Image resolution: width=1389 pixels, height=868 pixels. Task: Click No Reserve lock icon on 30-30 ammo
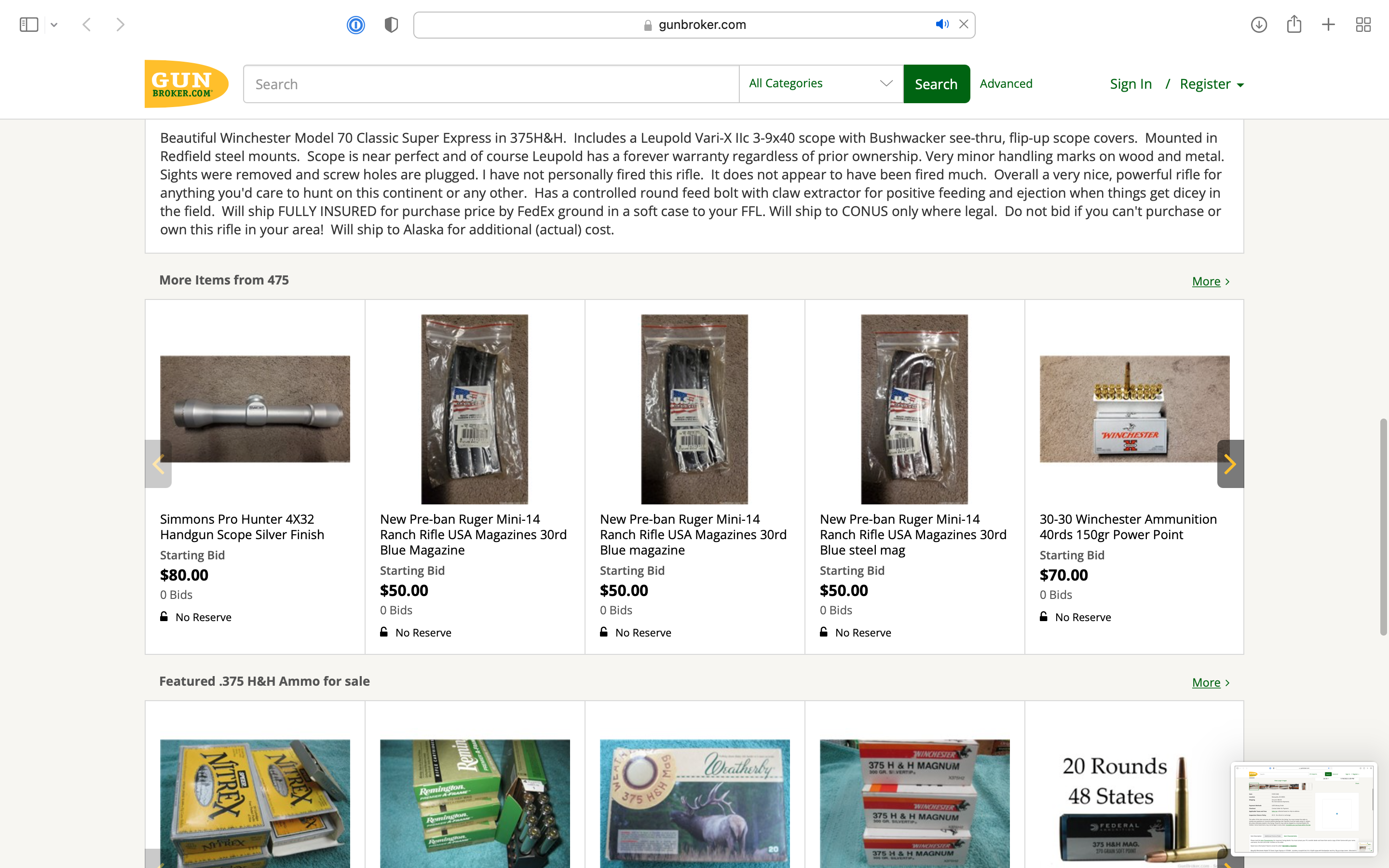(1044, 617)
